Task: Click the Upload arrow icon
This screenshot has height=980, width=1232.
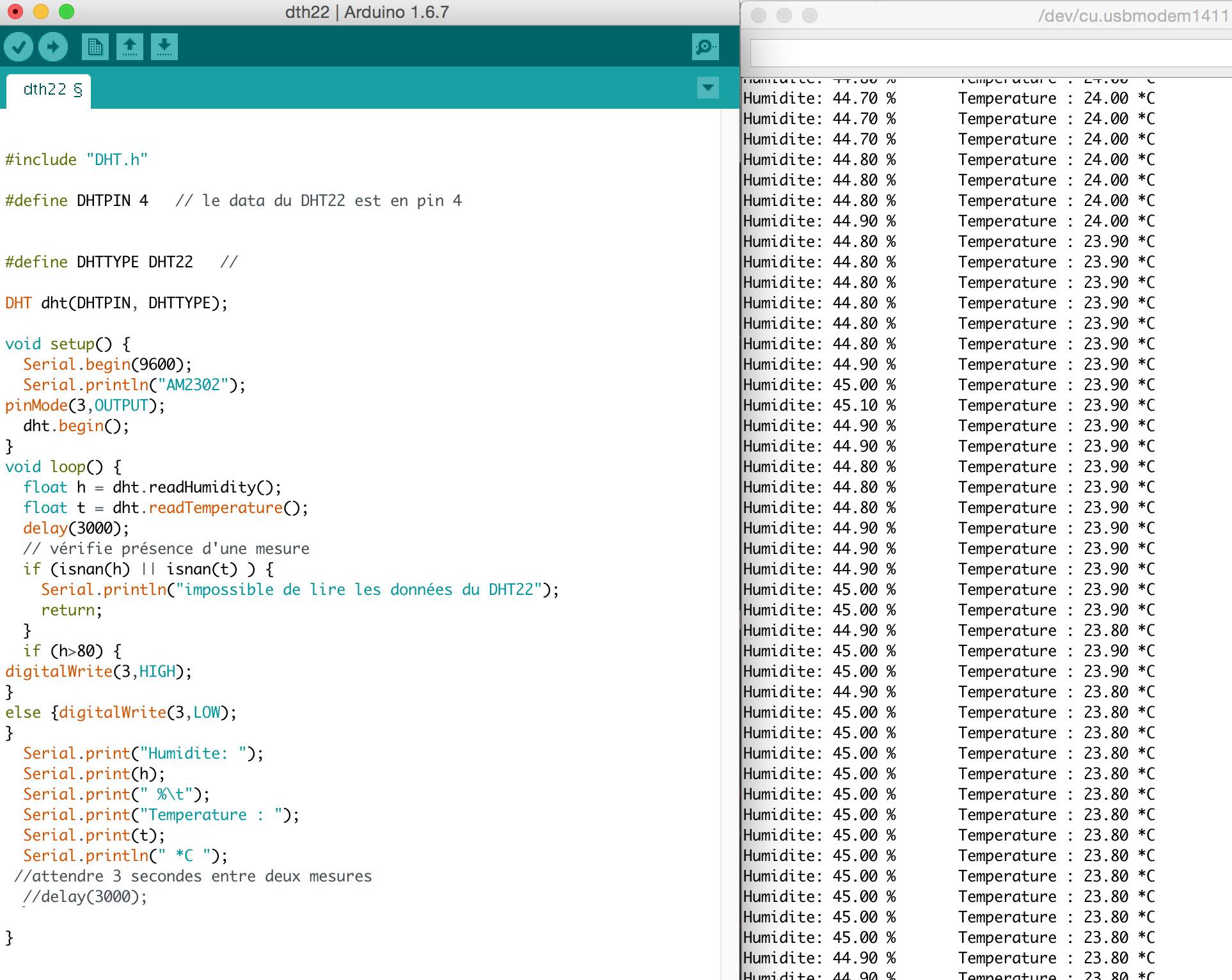Action: 53,47
